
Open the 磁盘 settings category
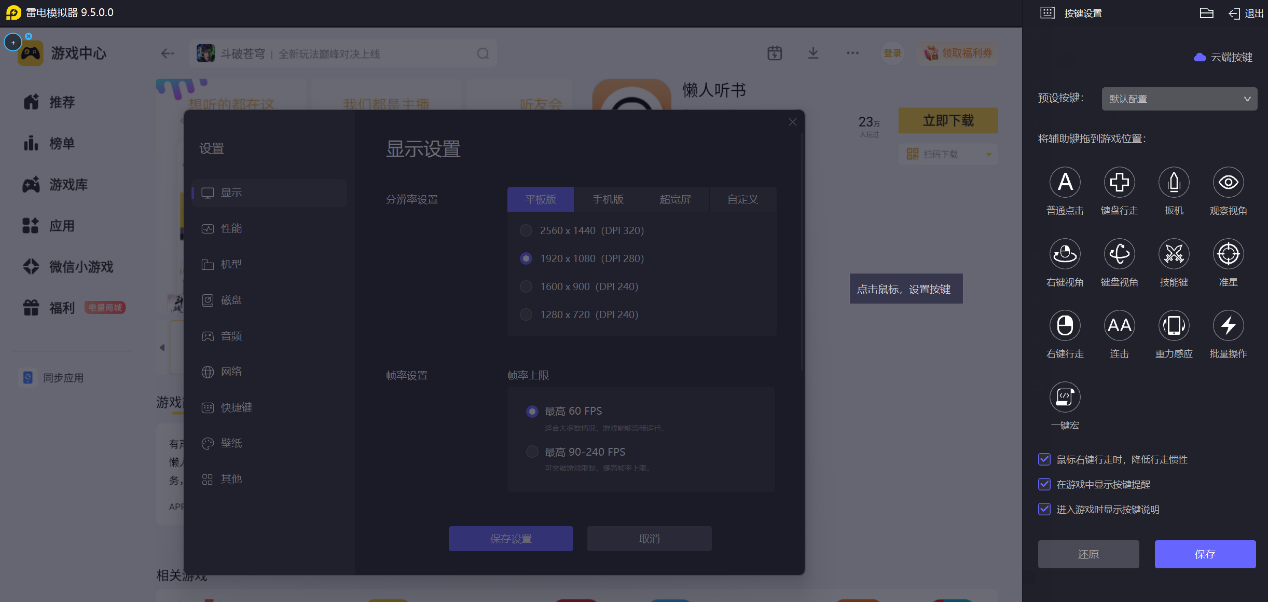[270, 300]
